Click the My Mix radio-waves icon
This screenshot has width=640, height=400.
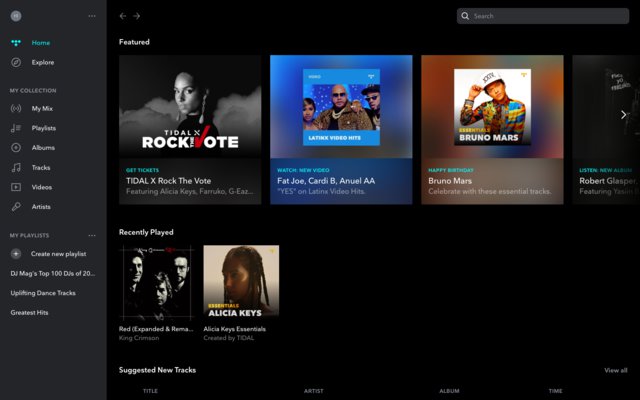(x=16, y=109)
